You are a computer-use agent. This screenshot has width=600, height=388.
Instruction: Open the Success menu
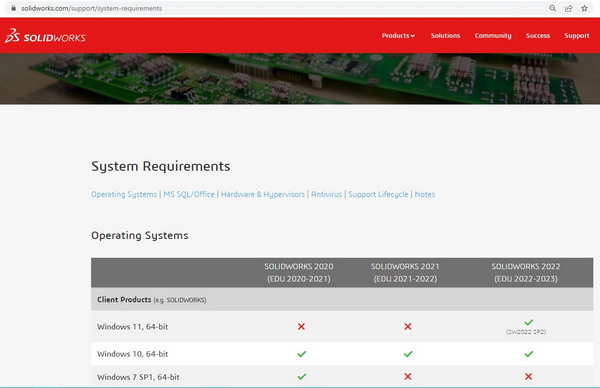point(538,36)
